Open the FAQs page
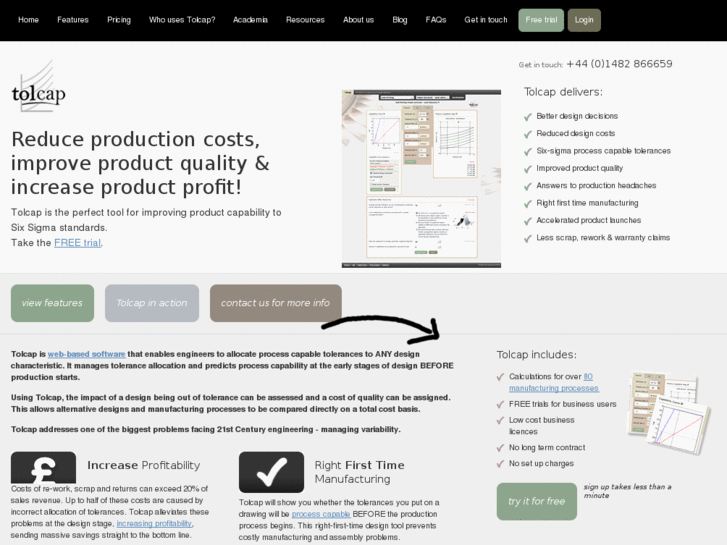The height and width of the screenshot is (545, 727). point(436,20)
